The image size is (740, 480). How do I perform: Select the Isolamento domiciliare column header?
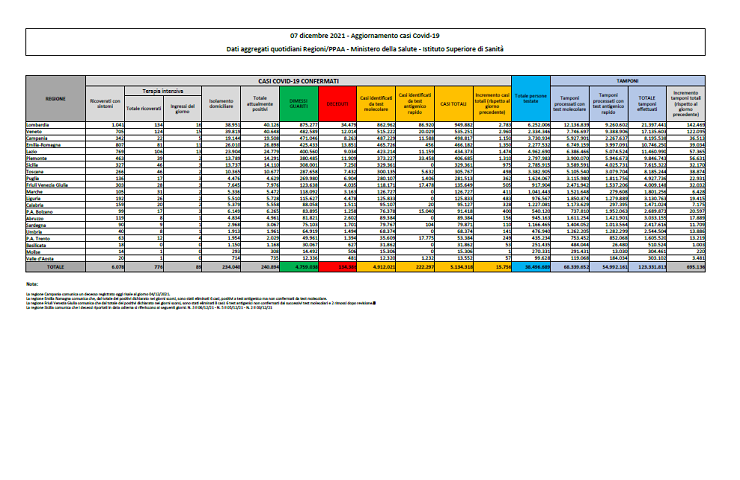click(222, 101)
